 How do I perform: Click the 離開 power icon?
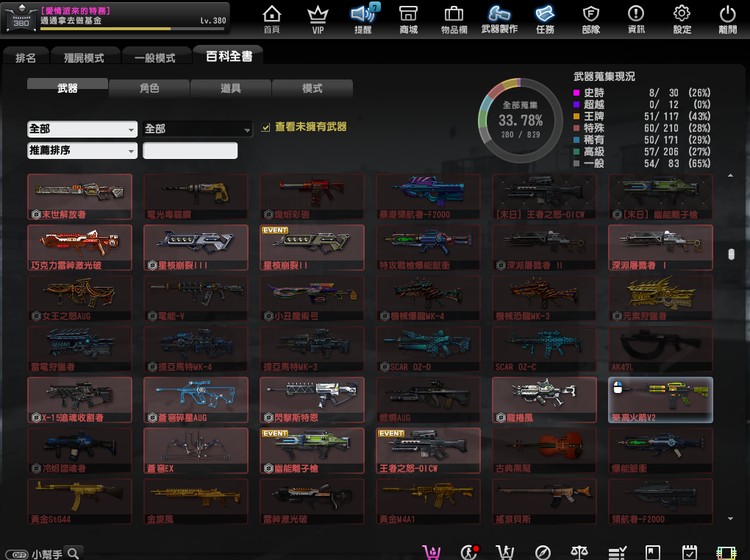click(728, 19)
